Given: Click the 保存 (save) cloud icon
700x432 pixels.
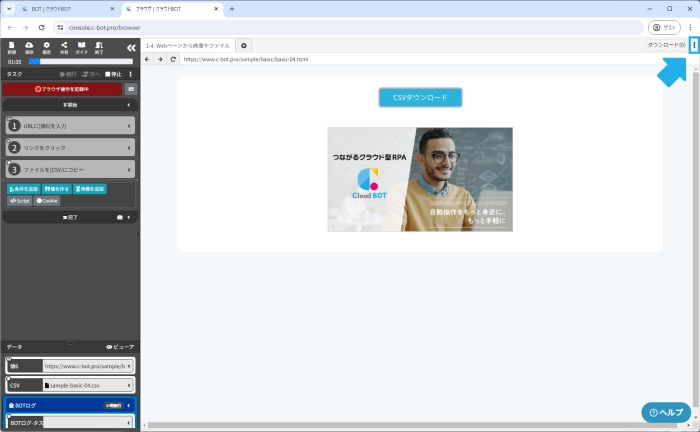Looking at the screenshot, I should (29, 47).
